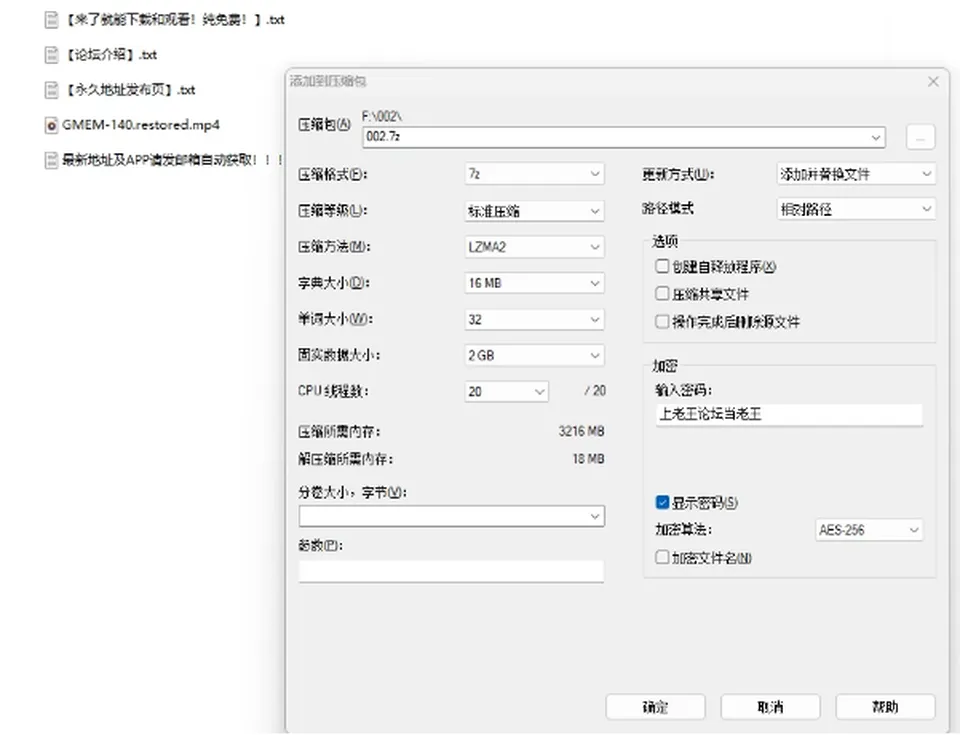The width and height of the screenshot is (960, 735).
Task: Expand the 压缩等级 dropdown
Action: [534, 211]
